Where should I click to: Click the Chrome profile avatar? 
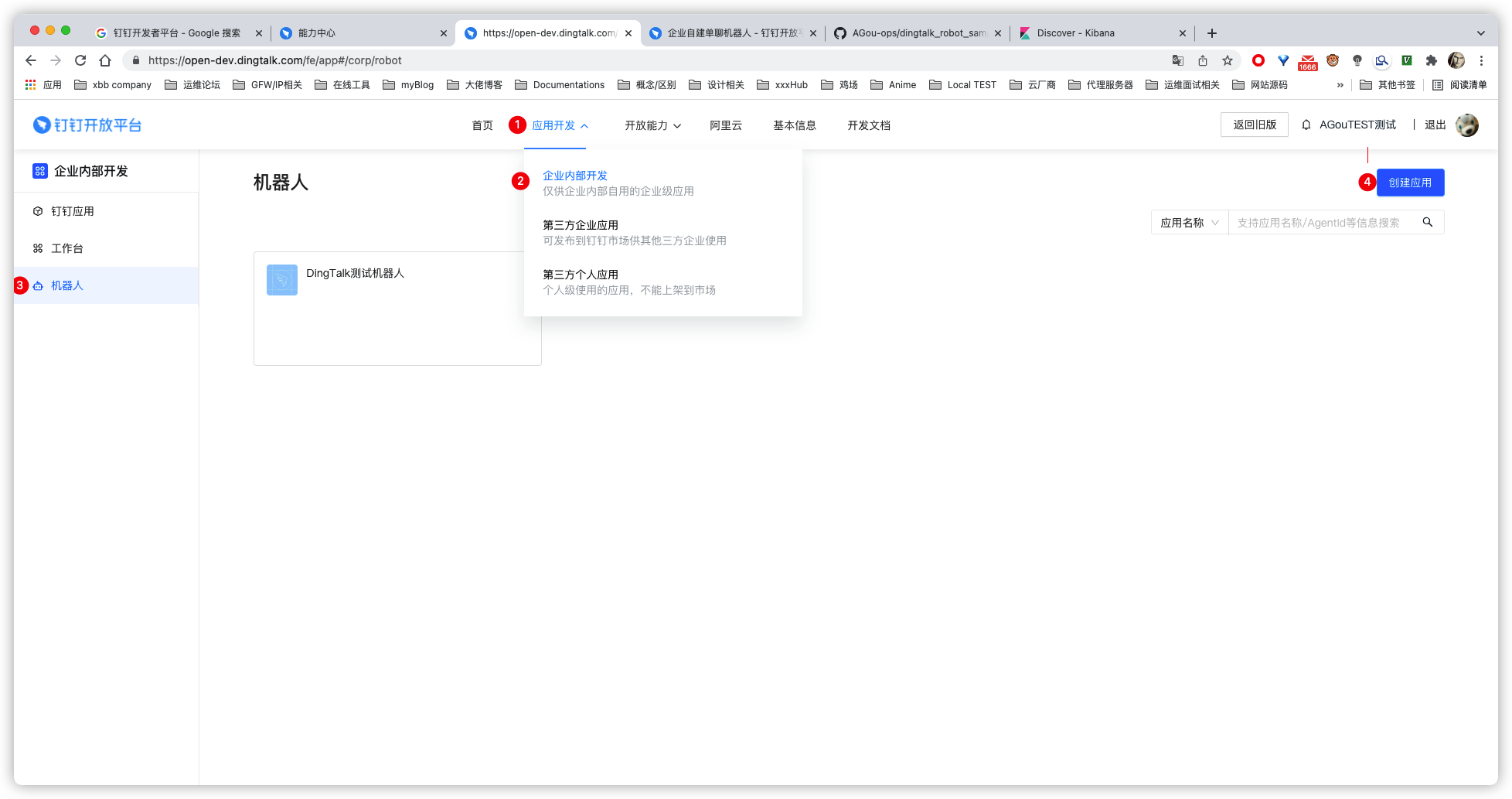point(1456,60)
